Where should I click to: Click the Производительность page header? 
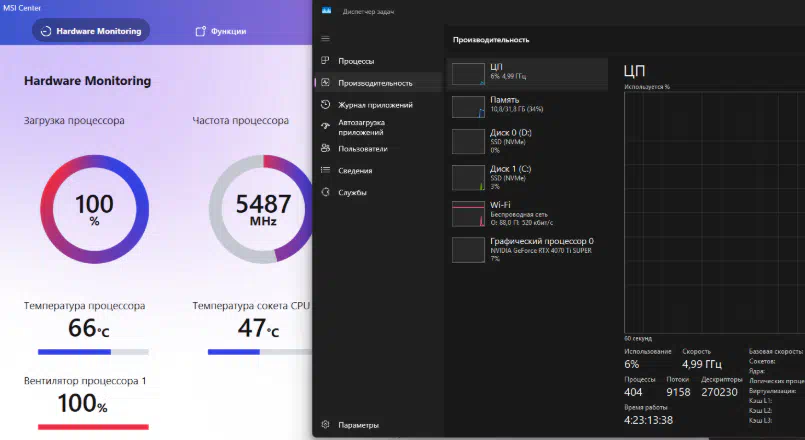click(x=491, y=40)
